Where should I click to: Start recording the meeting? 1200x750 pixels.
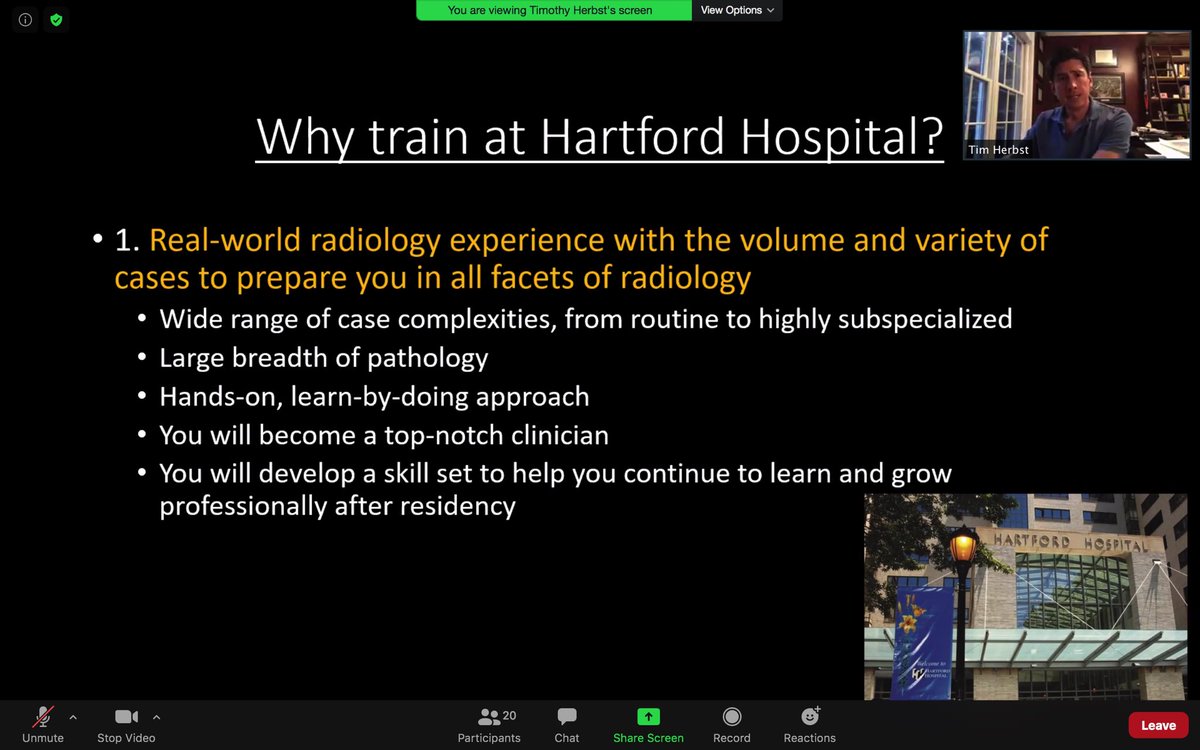click(x=731, y=725)
